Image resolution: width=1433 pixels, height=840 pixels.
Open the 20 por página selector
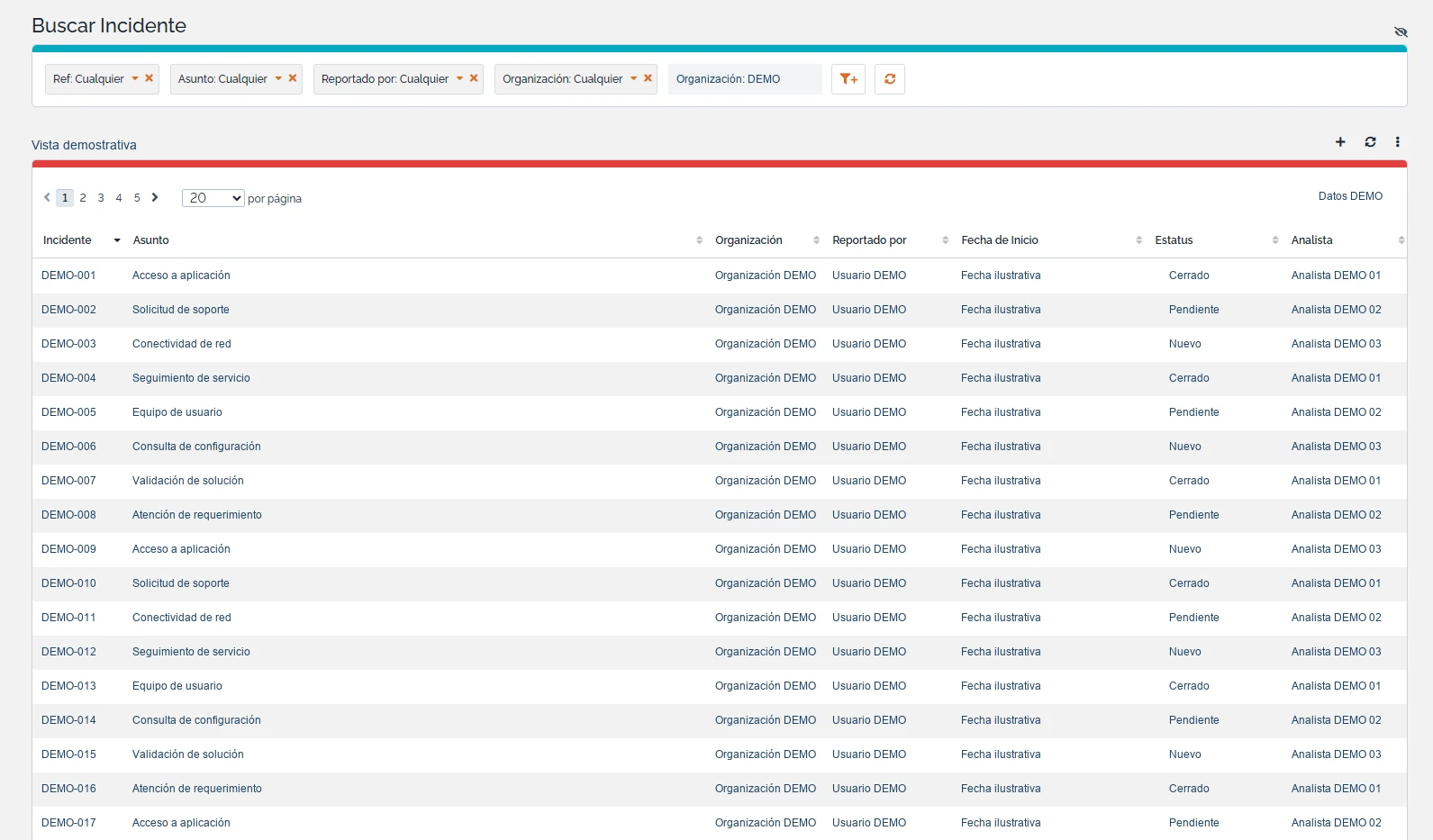(213, 198)
